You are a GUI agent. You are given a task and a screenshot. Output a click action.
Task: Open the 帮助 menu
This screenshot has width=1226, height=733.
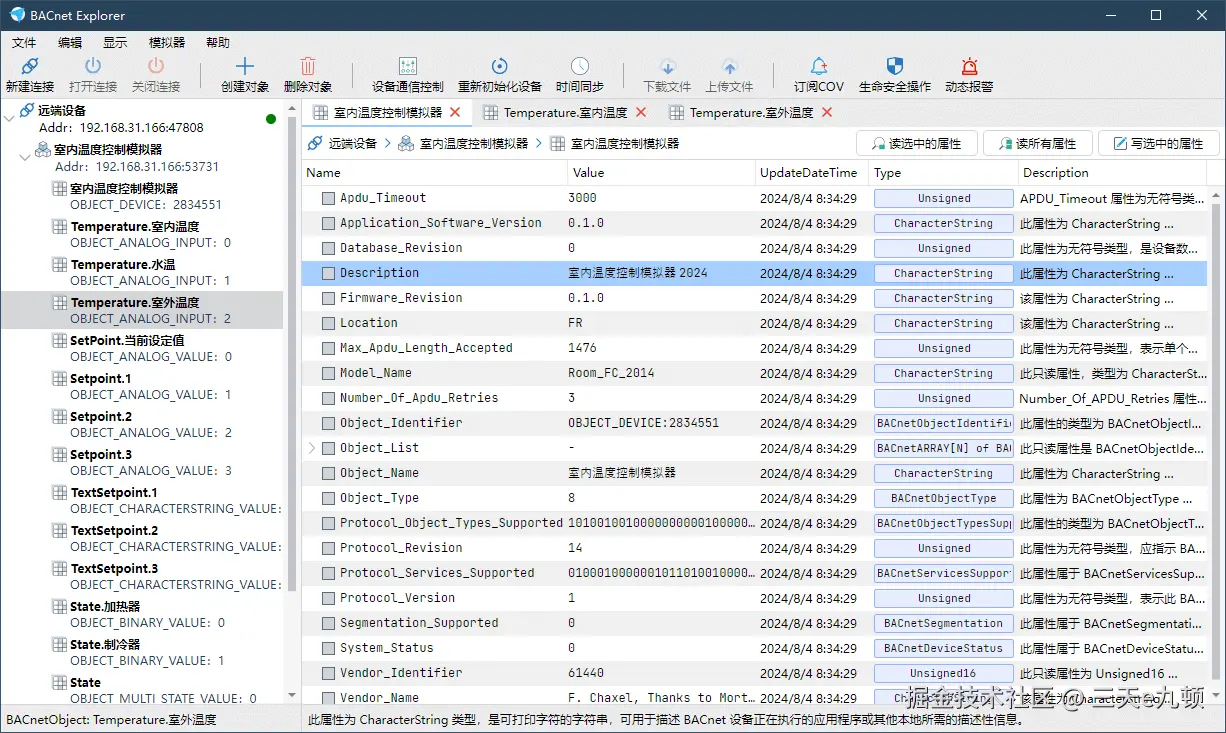tap(218, 43)
